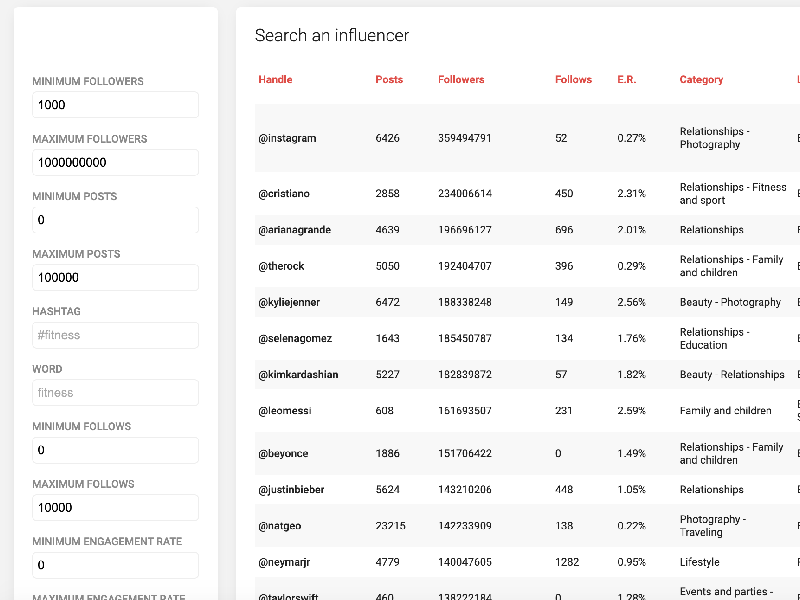Select the Minimum Posts field

(115, 220)
